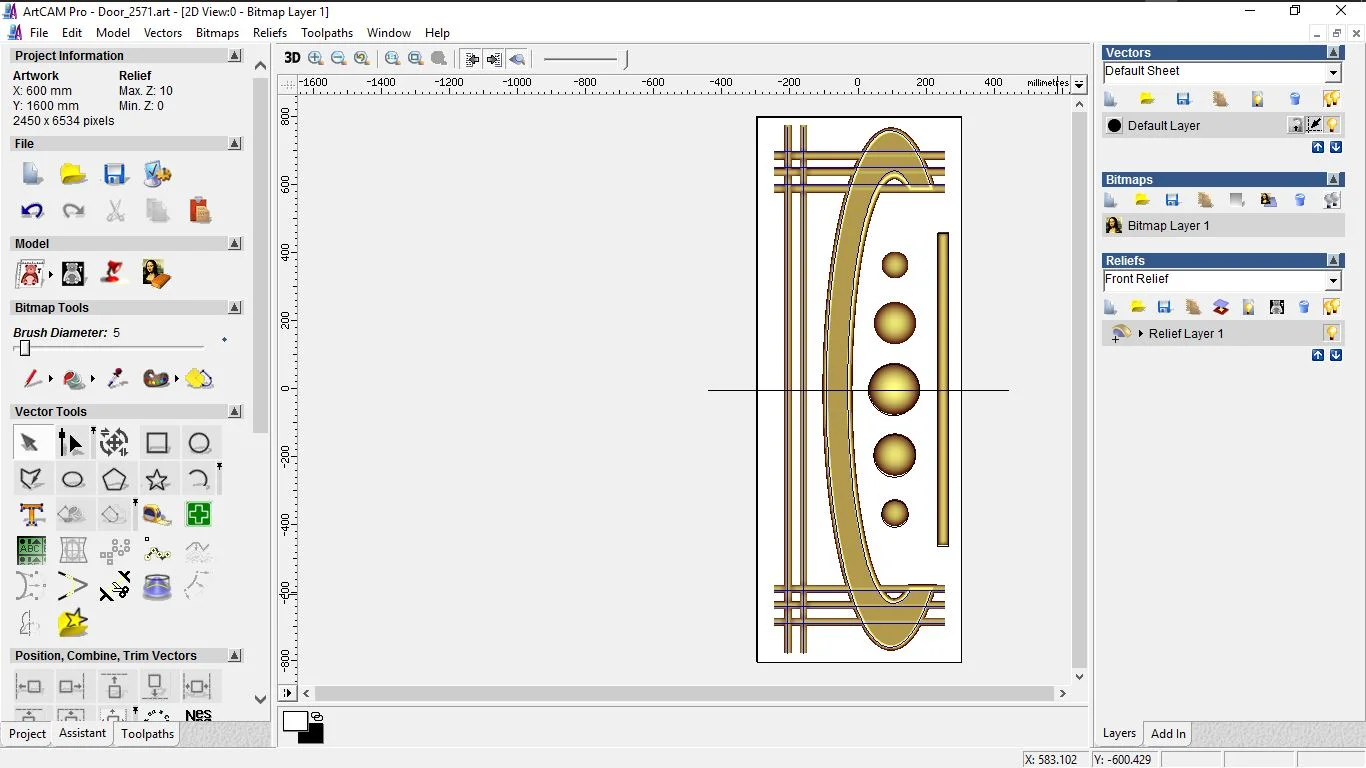Pick the Create Polygon tool
The image size is (1366, 768).
pyautogui.click(x=115, y=480)
